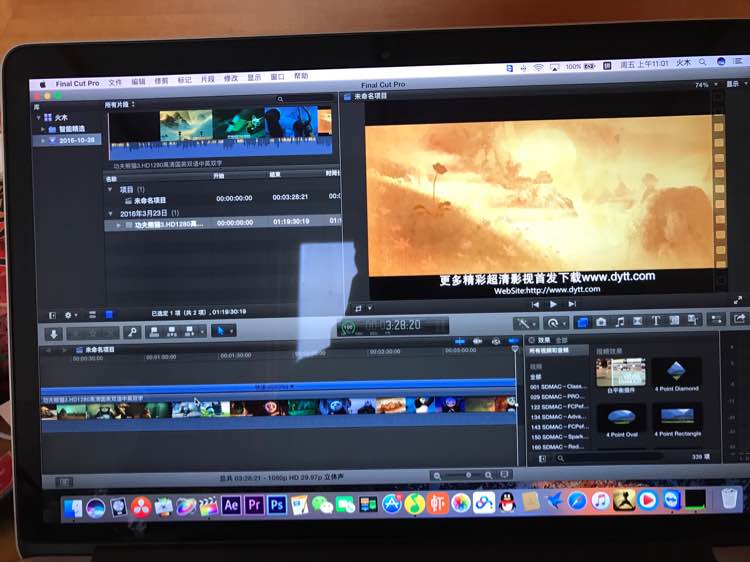Show the Effects browser button
The height and width of the screenshot is (562, 750).
click(582, 322)
